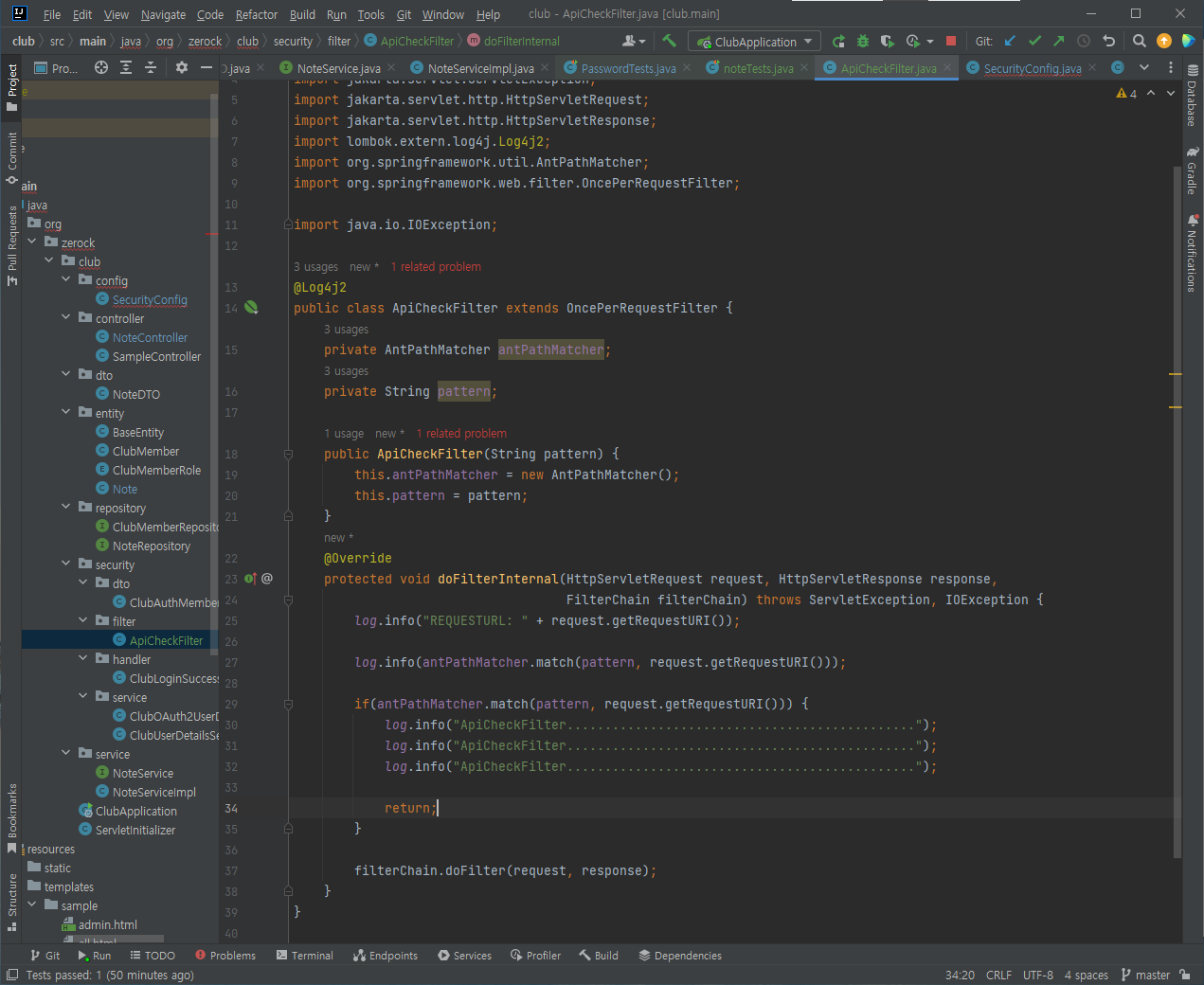Screen dimensions: 1204x985
Task: Open the IDE updates orange icon
Action: click(1164, 41)
